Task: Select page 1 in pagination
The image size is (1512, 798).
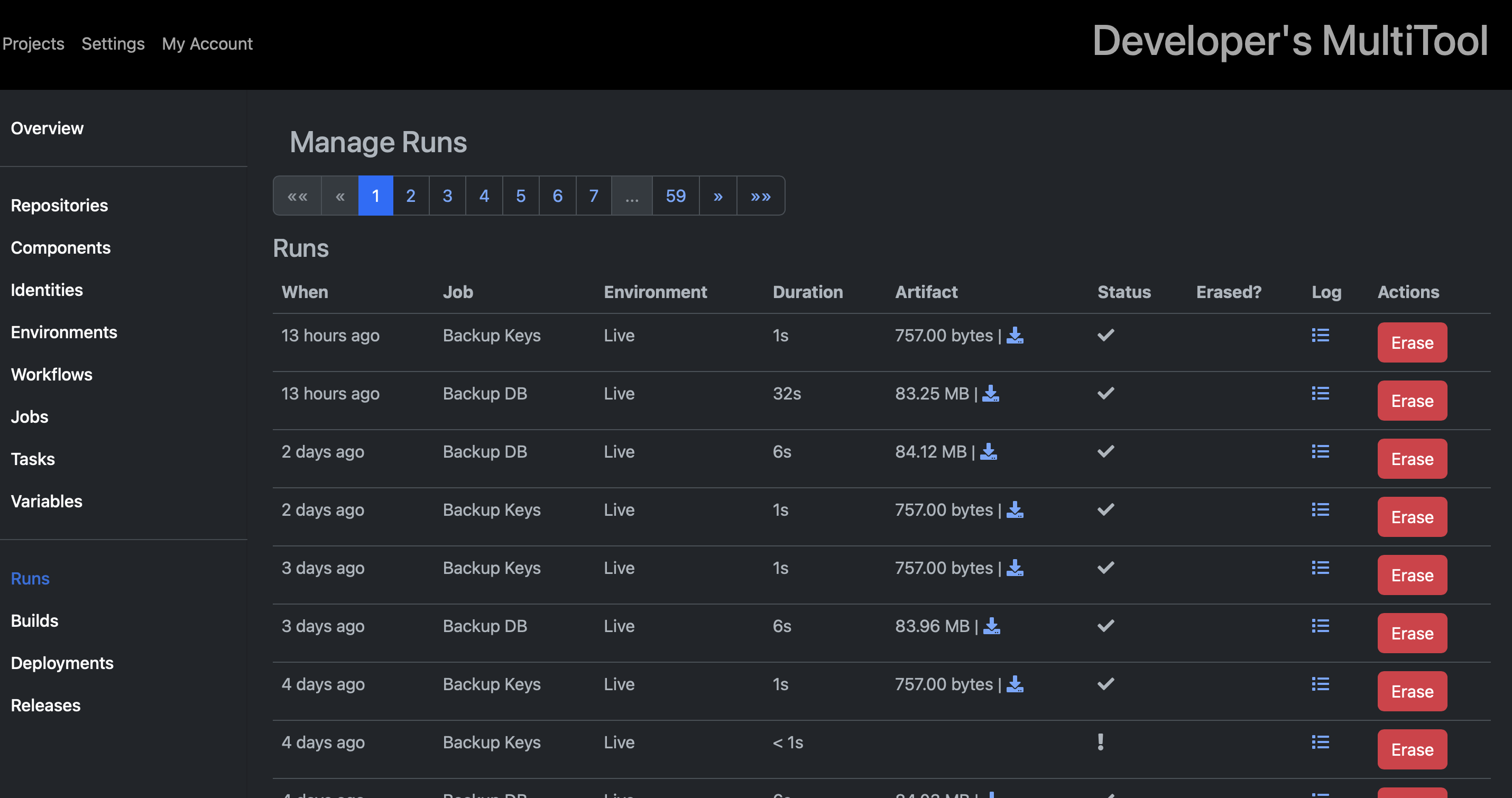Action: point(376,196)
